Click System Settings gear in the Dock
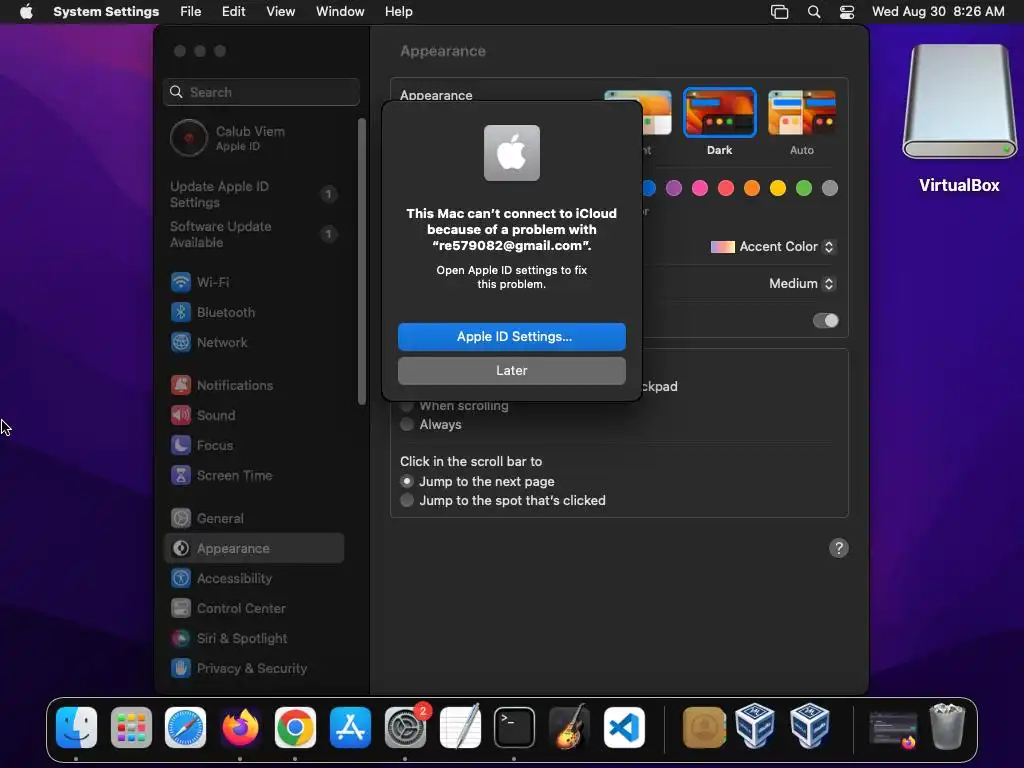 [x=405, y=727]
